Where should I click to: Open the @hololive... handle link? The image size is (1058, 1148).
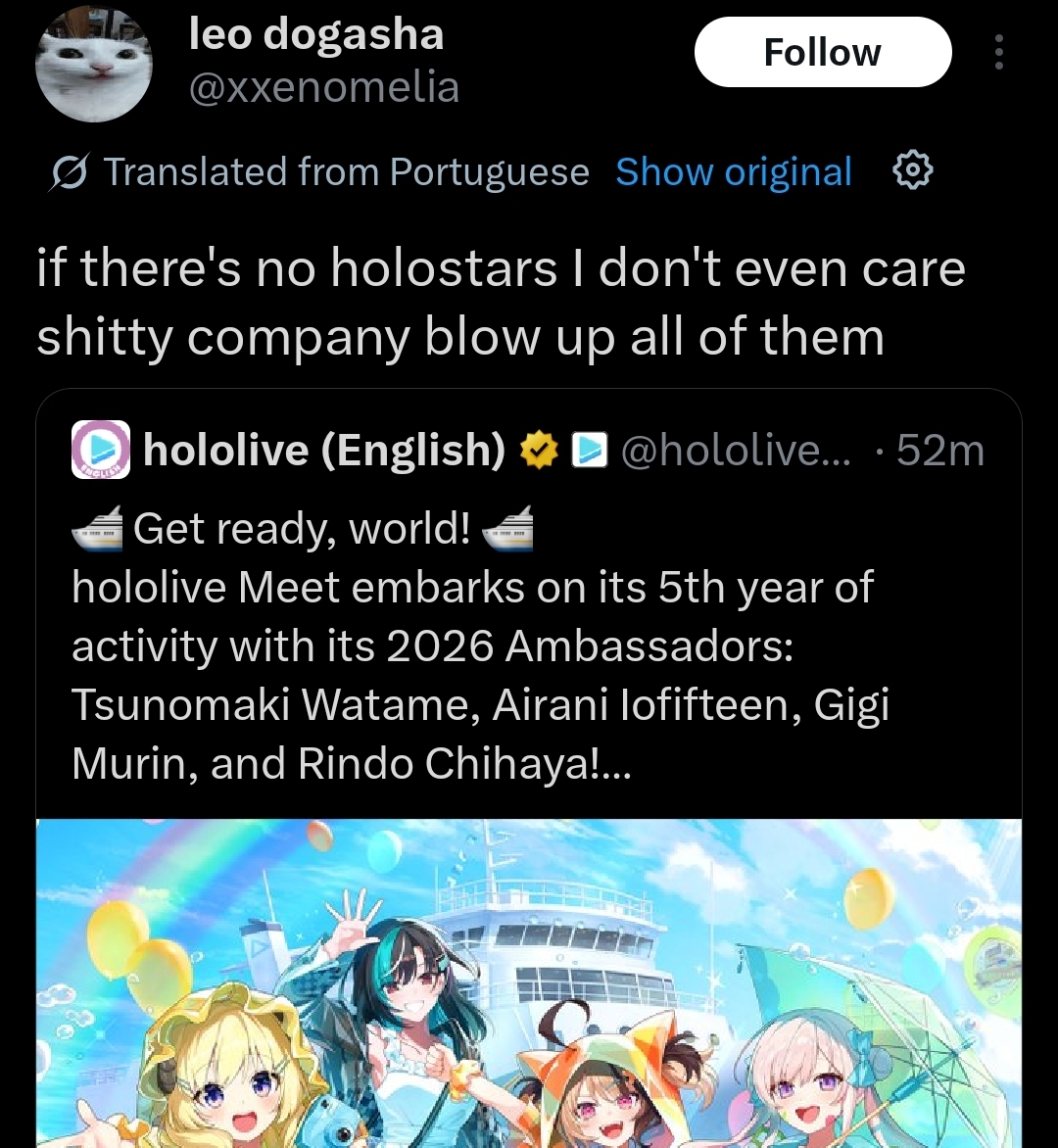click(x=736, y=450)
